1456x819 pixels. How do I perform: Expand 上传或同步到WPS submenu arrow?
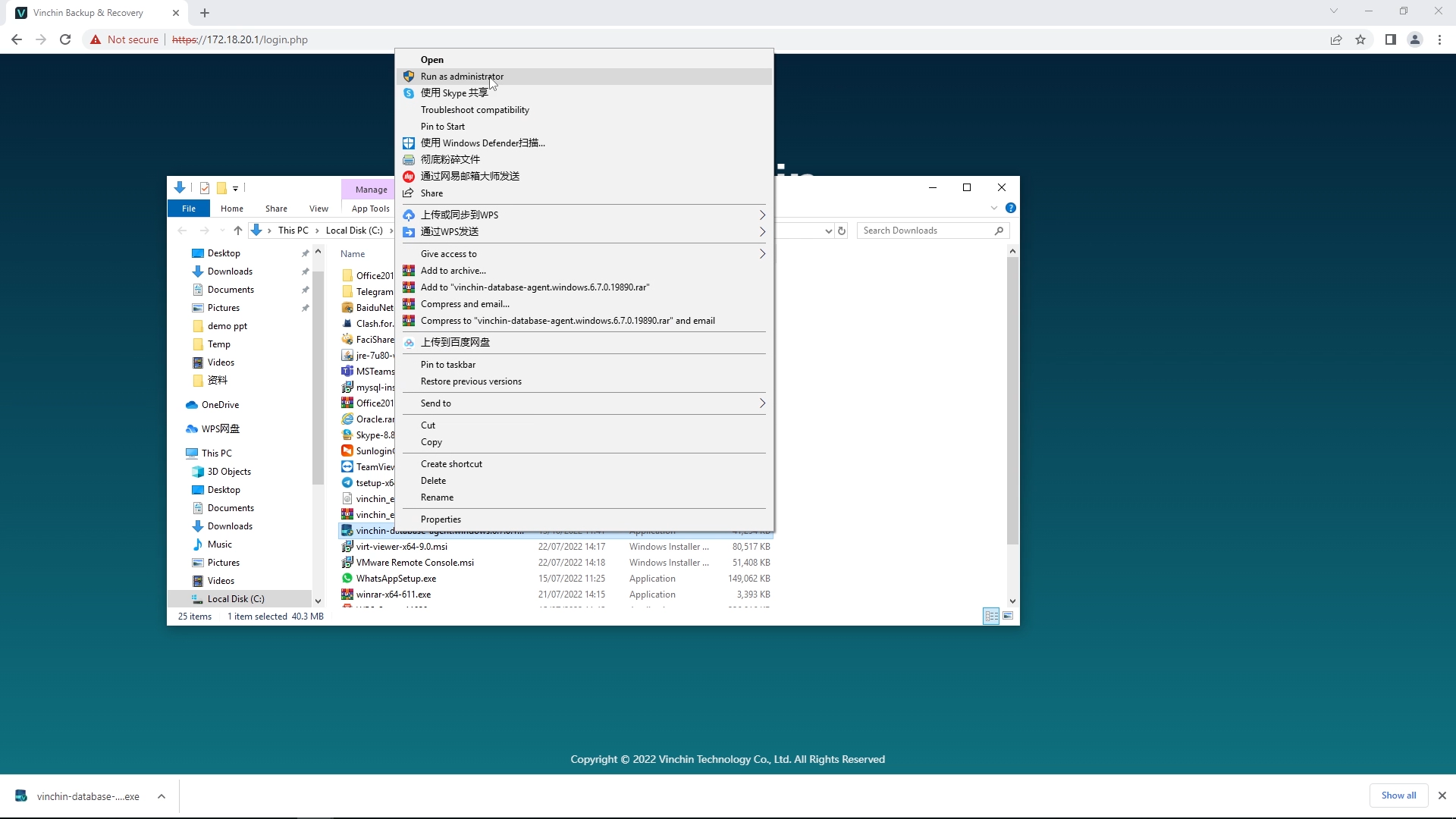763,215
